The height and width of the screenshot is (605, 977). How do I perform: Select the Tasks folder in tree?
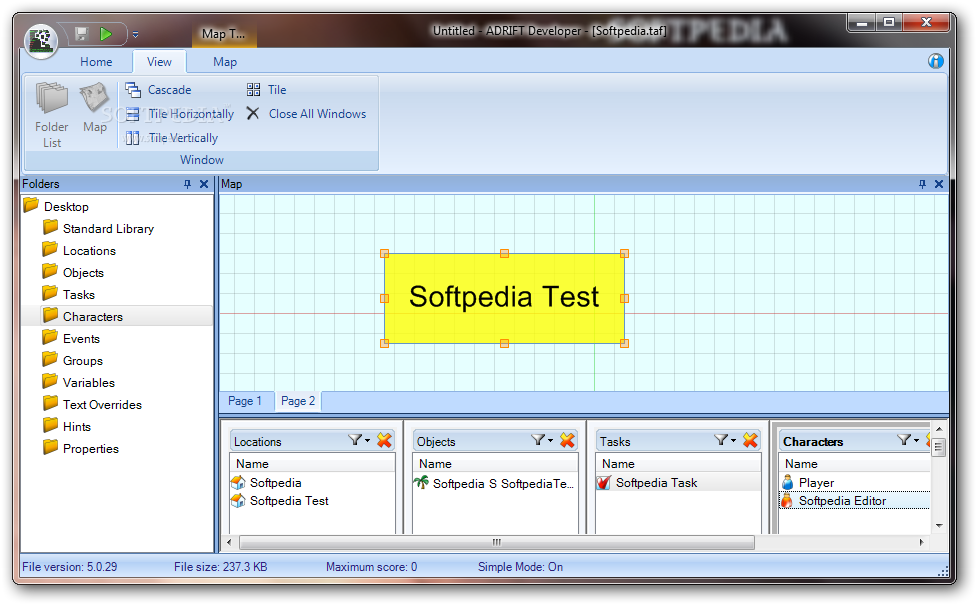[79, 295]
